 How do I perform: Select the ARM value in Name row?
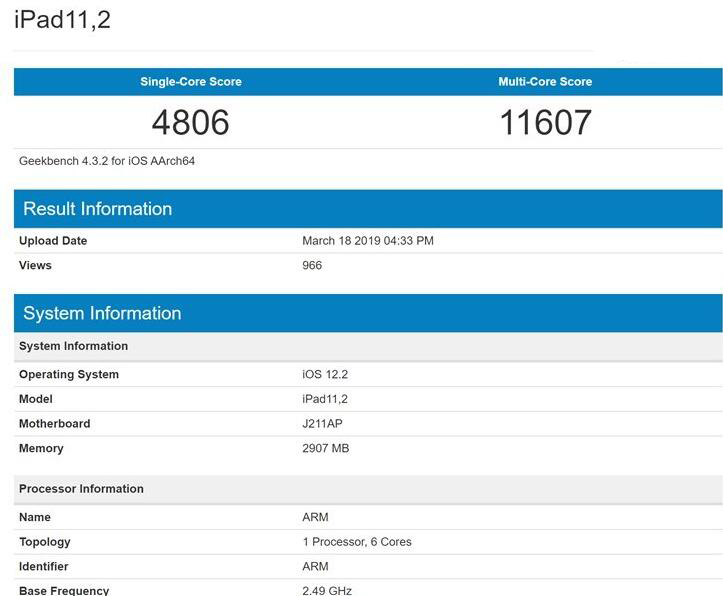point(315,518)
